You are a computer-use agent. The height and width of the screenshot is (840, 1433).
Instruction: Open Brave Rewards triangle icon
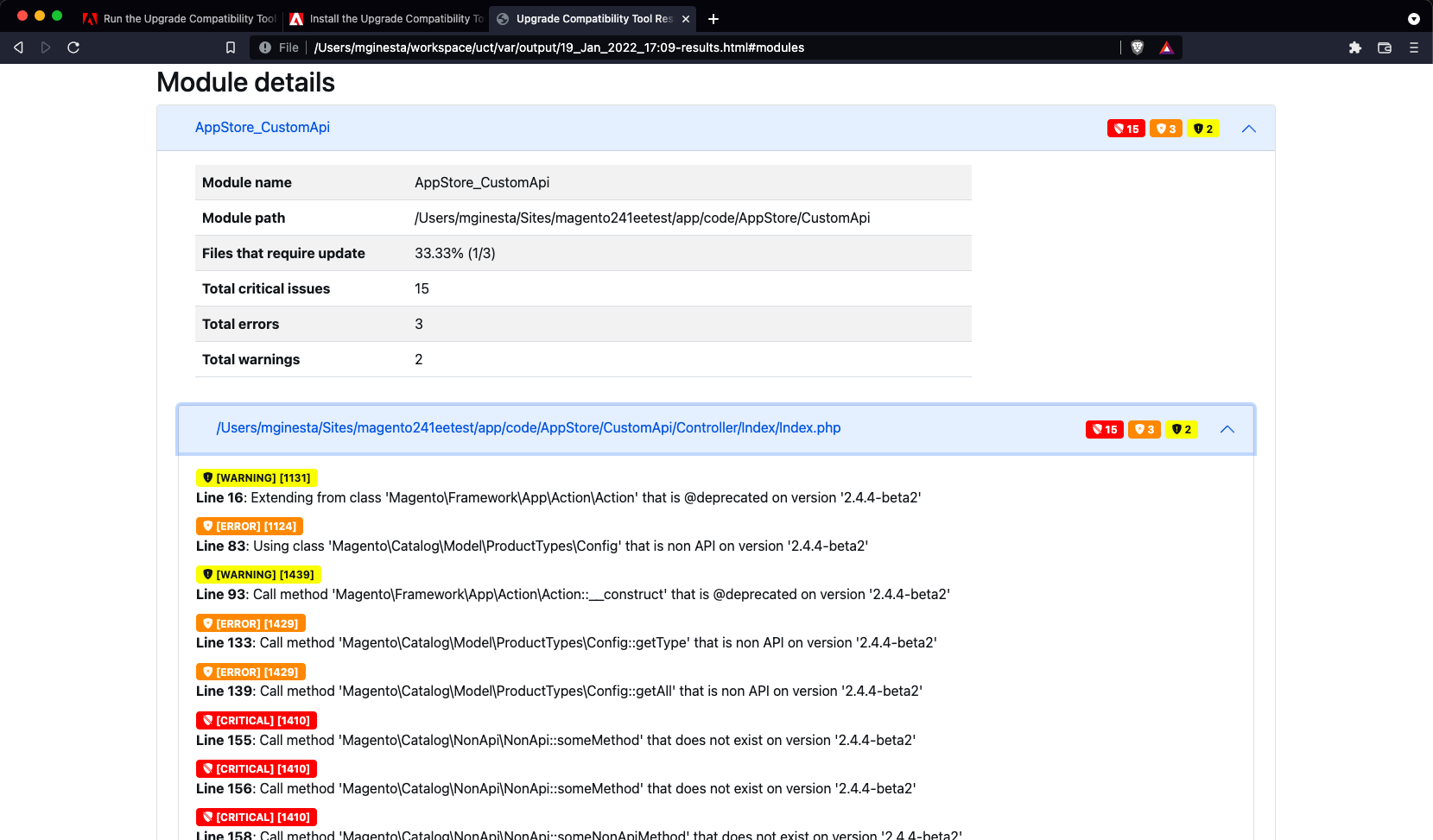pyautogui.click(x=1166, y=47)
